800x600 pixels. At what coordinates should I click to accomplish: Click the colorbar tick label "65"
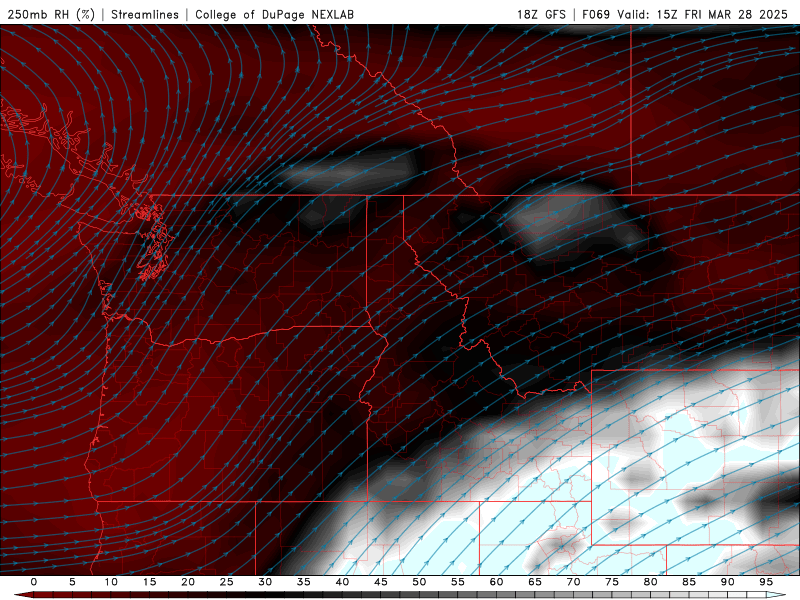tap(535, 582)
